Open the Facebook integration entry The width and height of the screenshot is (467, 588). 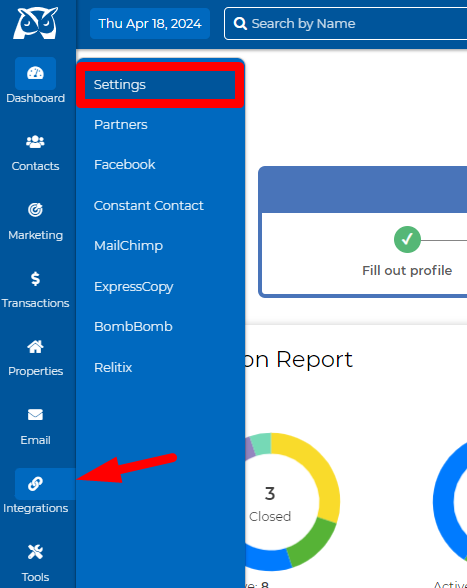point(125,165)
